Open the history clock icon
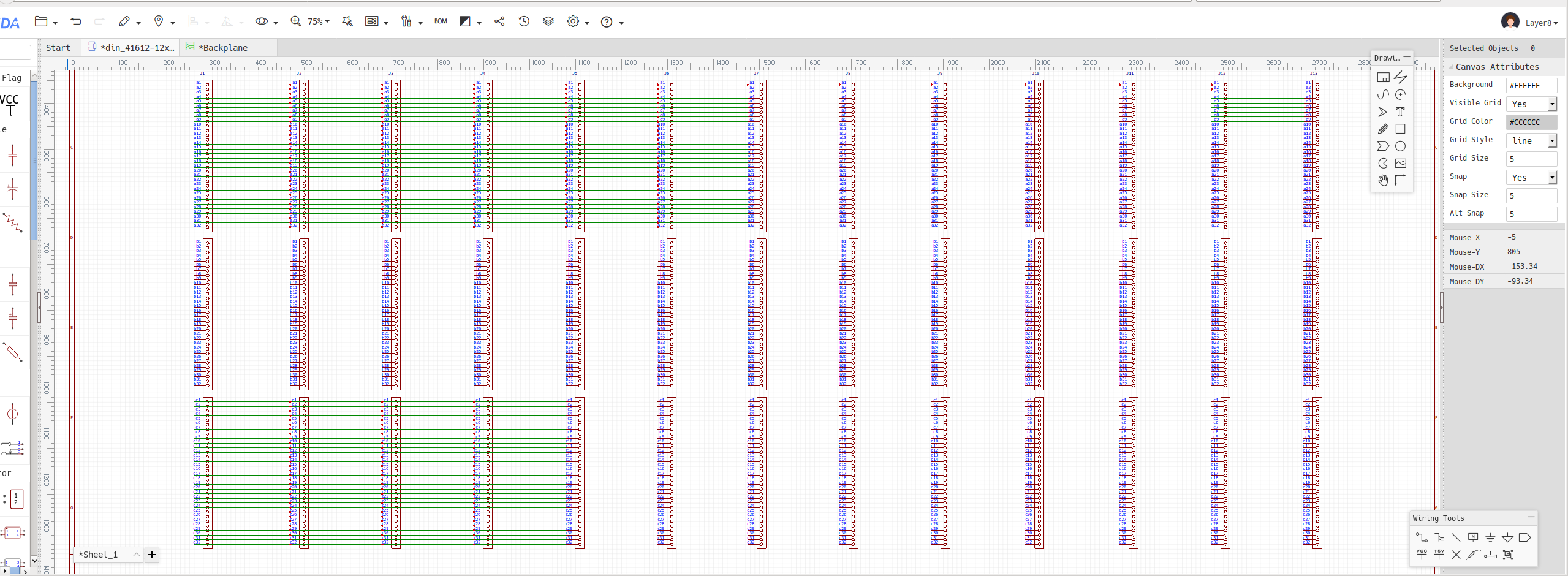The height and width of the screenshot is (576, 1568). click(x=524, y=21)
